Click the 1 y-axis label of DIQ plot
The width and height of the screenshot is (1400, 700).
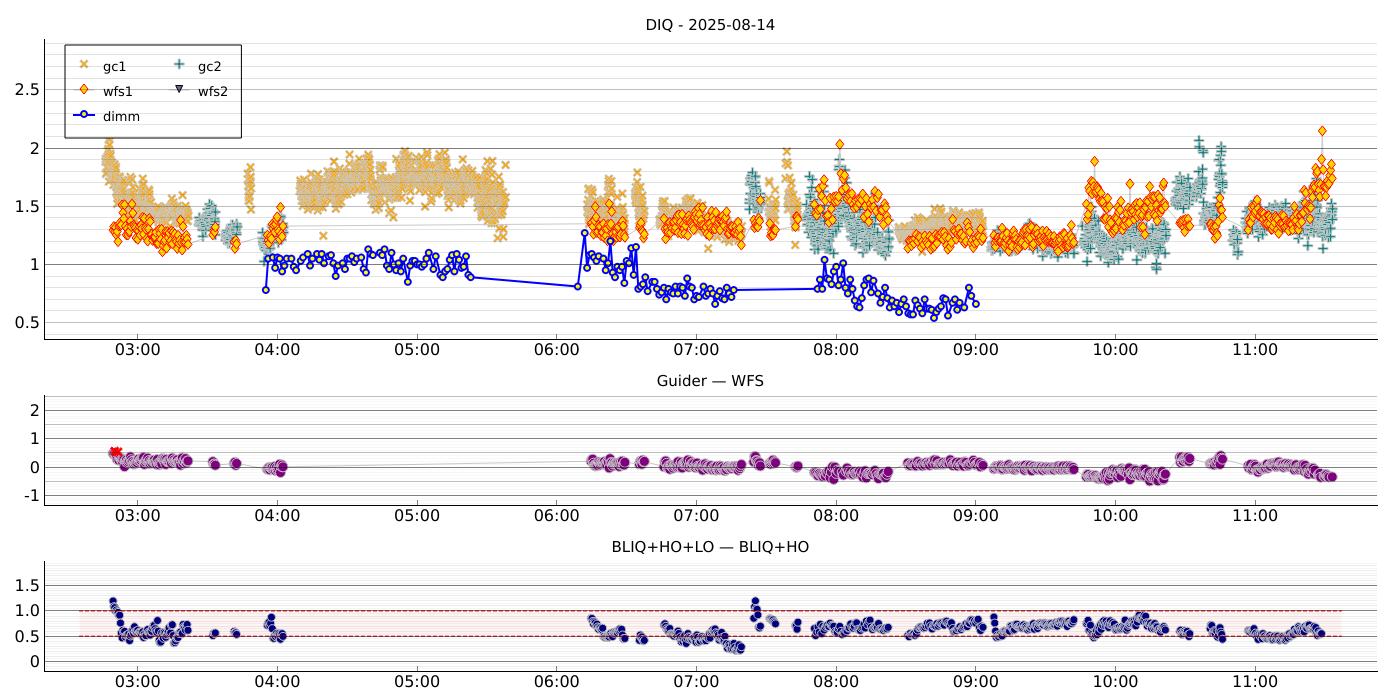(x=34, y=264)
